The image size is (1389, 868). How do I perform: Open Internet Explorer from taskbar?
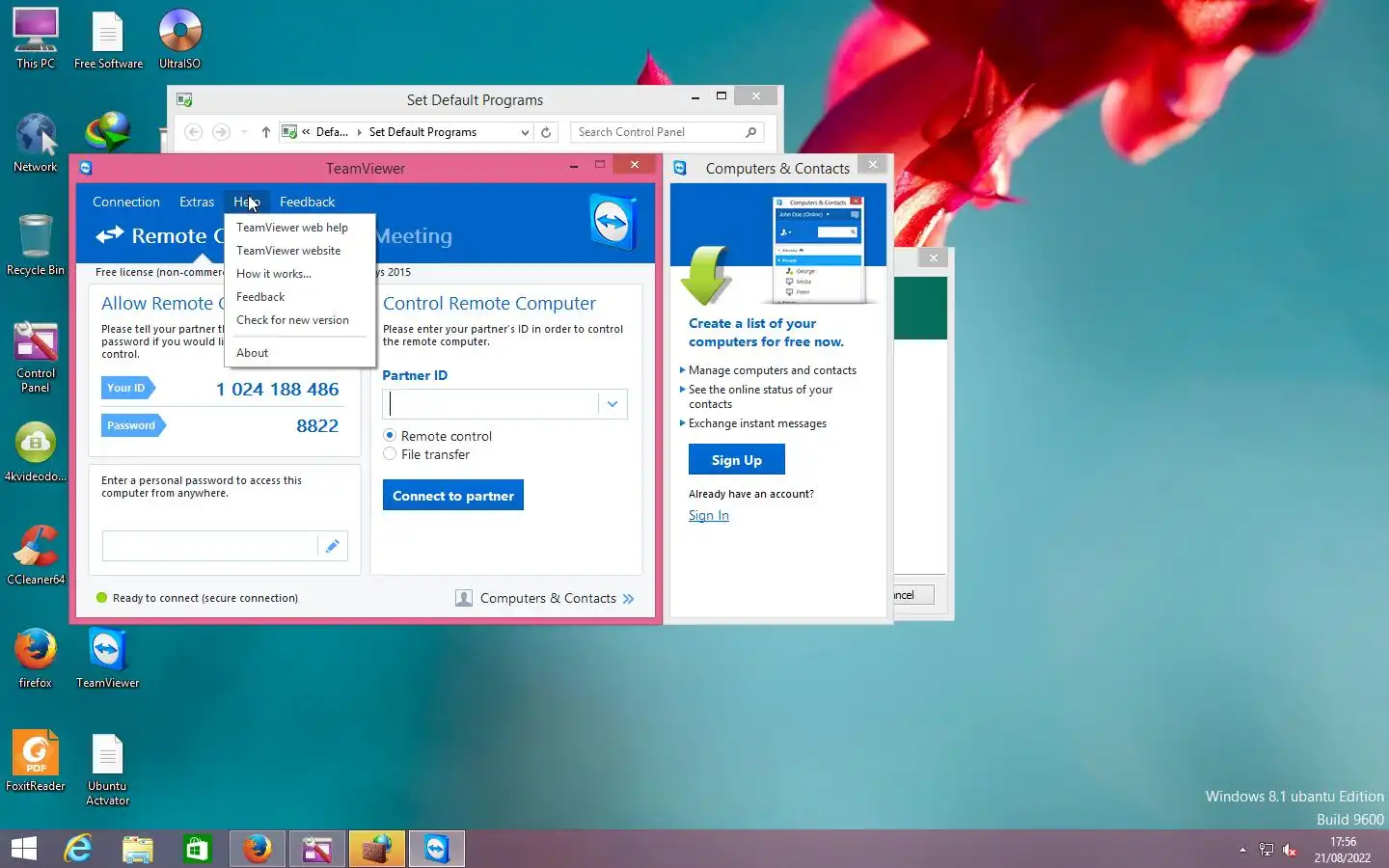tap(78, 849)
